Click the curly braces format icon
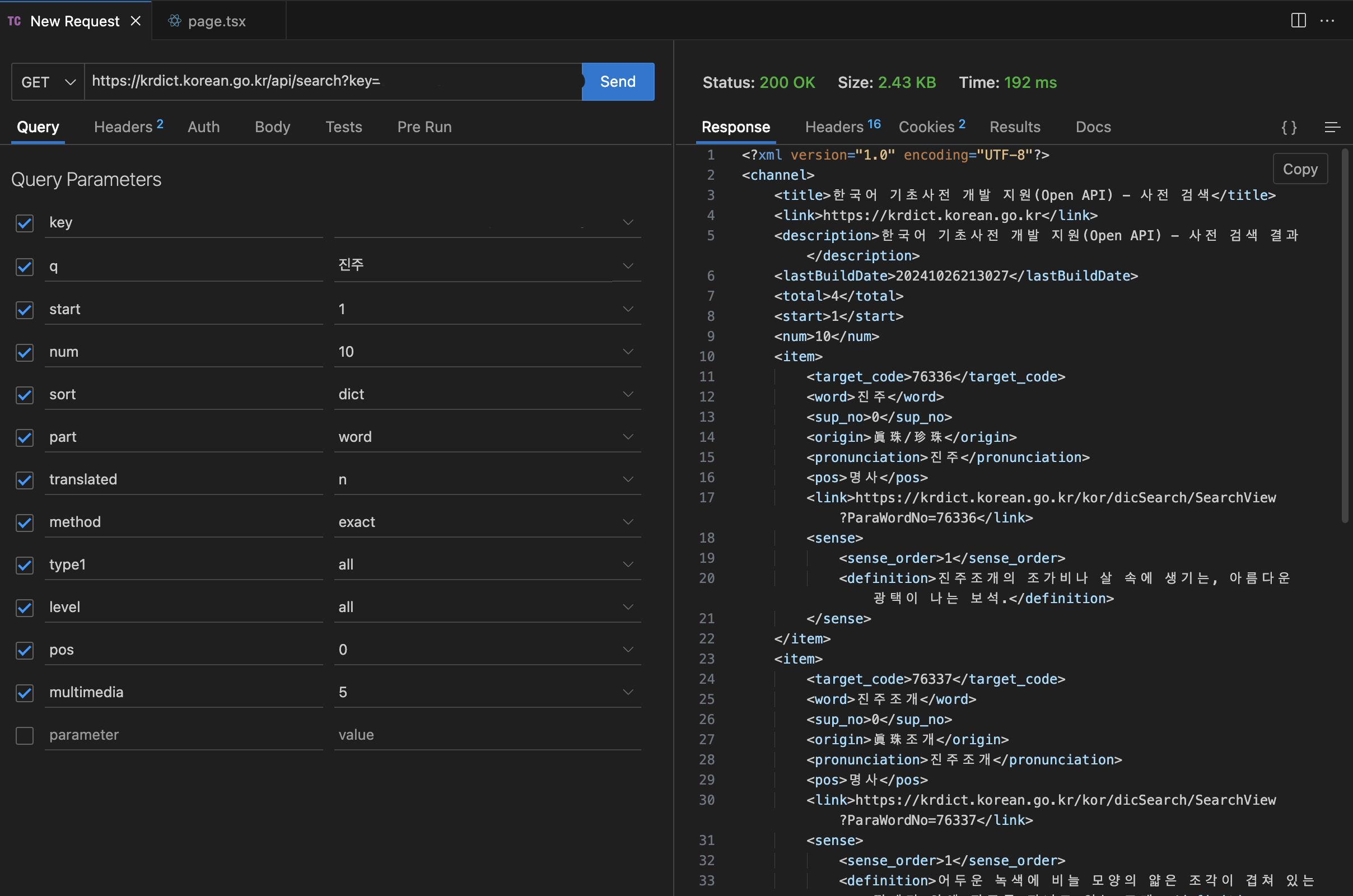 pos(1289,127)
